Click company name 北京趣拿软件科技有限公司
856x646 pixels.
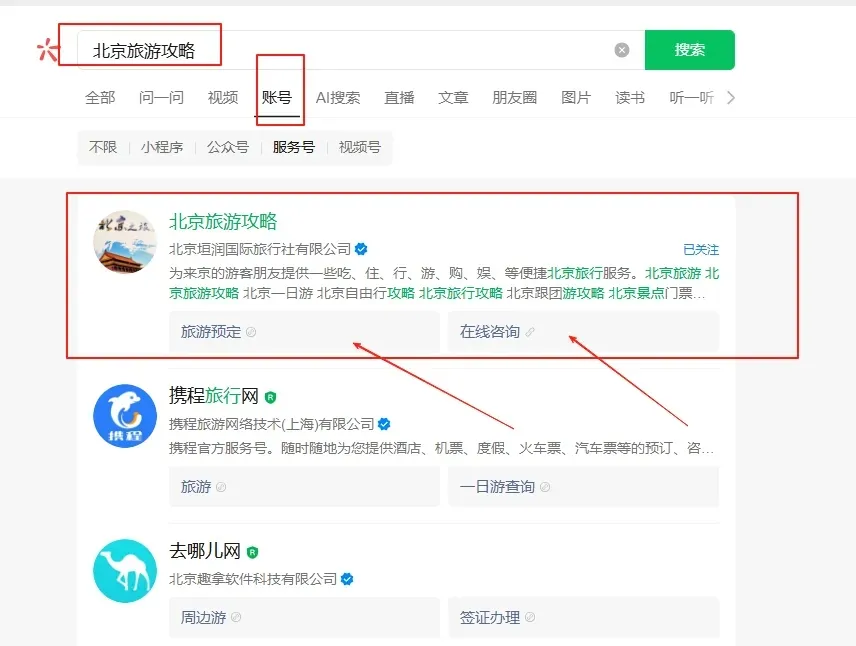click(253, 579)
